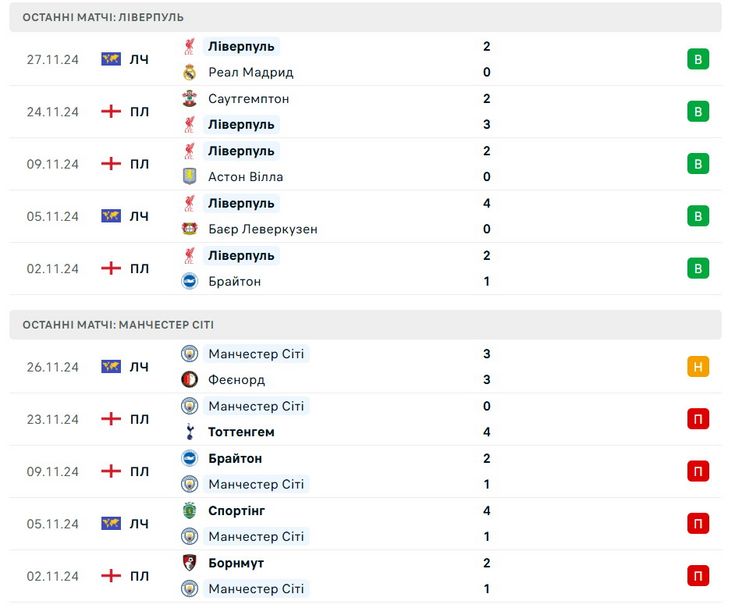The width and height of the screenshot is (735, 608).
Task: Click the red loss badge for Bournemouth match
Action: click(698, 576)
